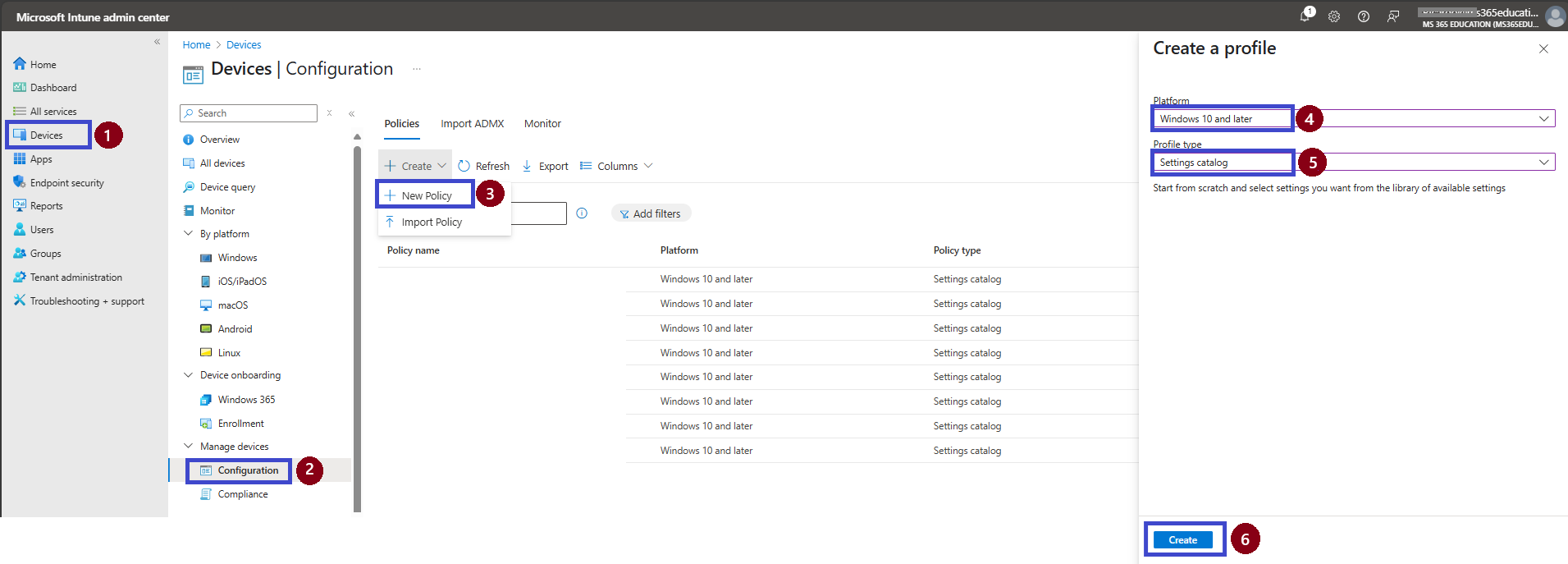The height and width of the screenshot is (564, 1568).
Task: Open the Profile type dropdown
Action: click(x=1354, y=163)
